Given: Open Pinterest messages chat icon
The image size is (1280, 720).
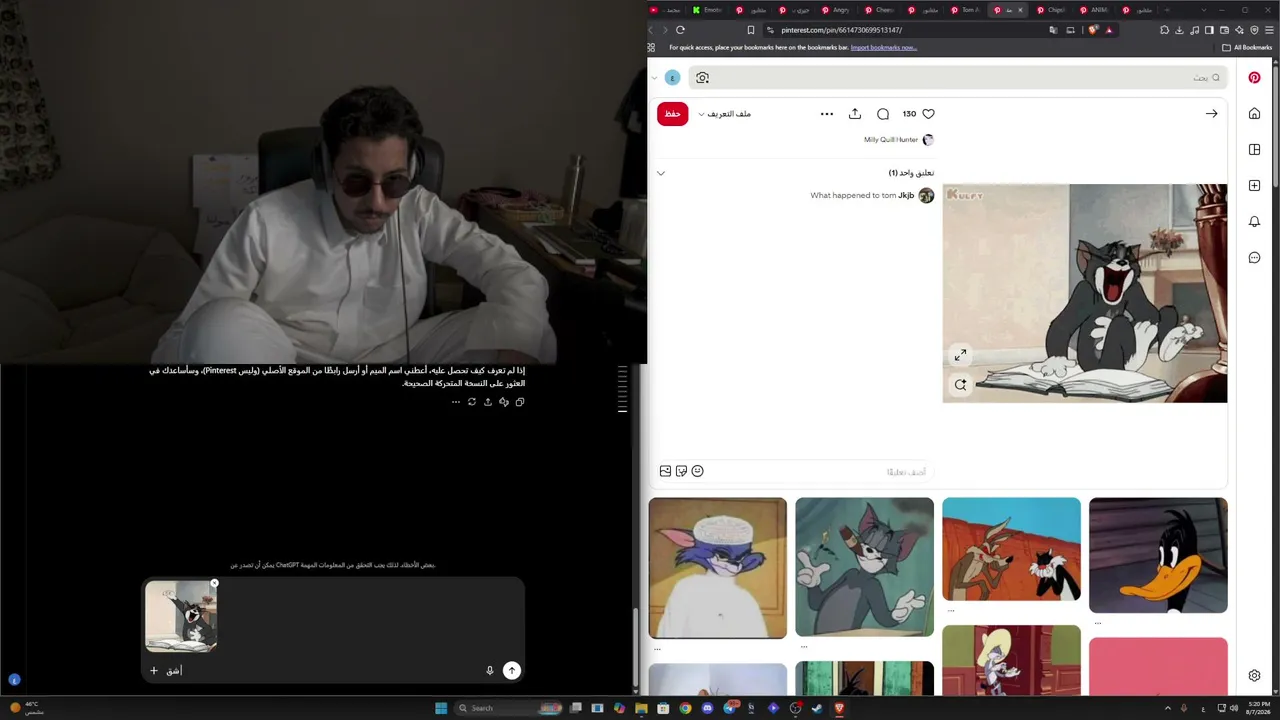Looking at the screenshot, I should (1254, 257).
